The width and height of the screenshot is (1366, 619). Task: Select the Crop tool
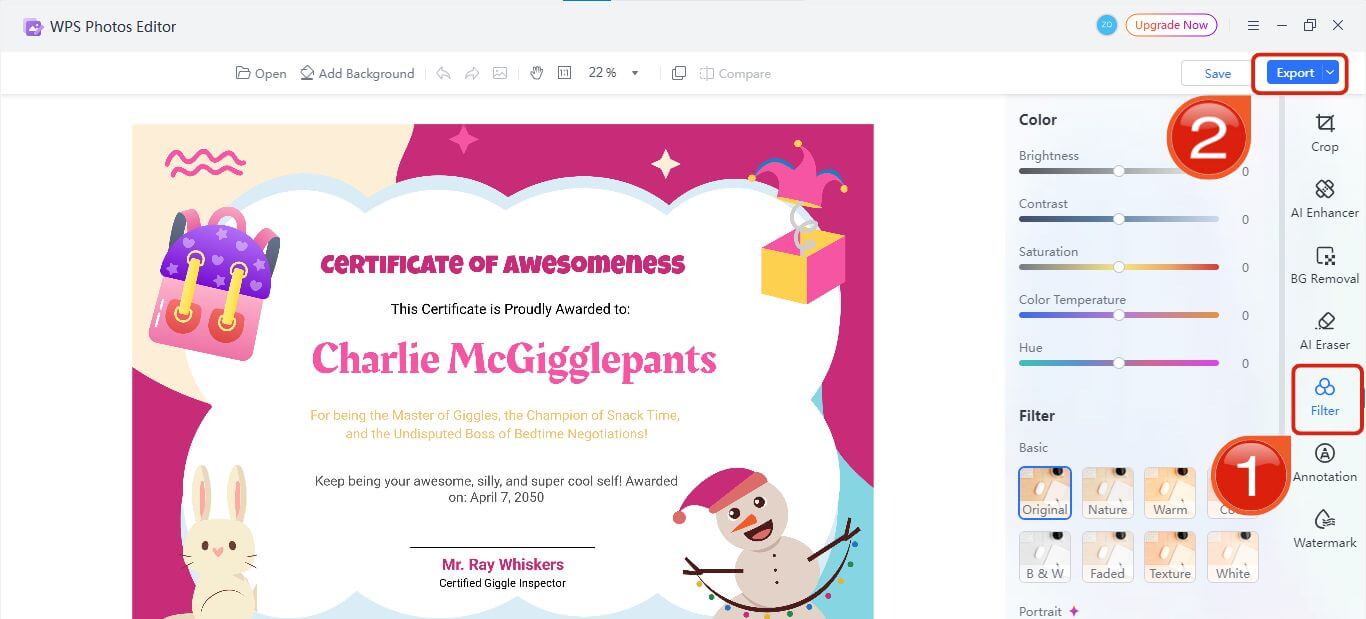click(x=1325, y=133)
